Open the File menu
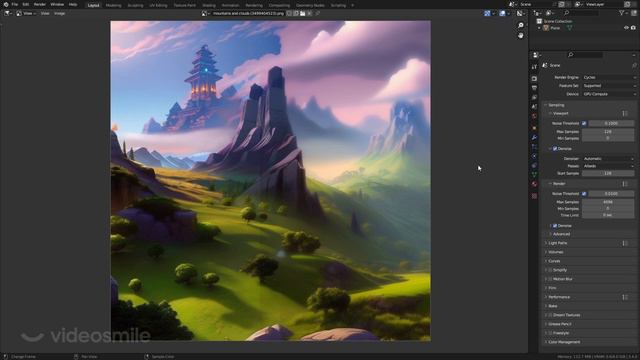640x360 pixels. click(15, 4)
